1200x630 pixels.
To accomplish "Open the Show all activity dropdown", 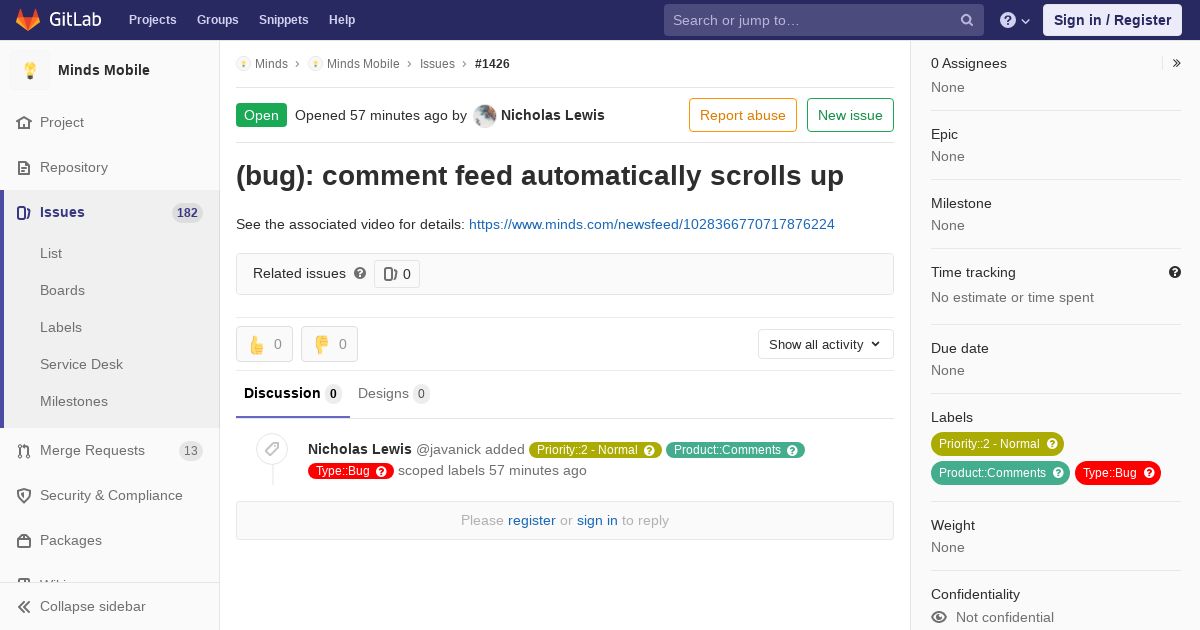I will (x=826, y=344).
